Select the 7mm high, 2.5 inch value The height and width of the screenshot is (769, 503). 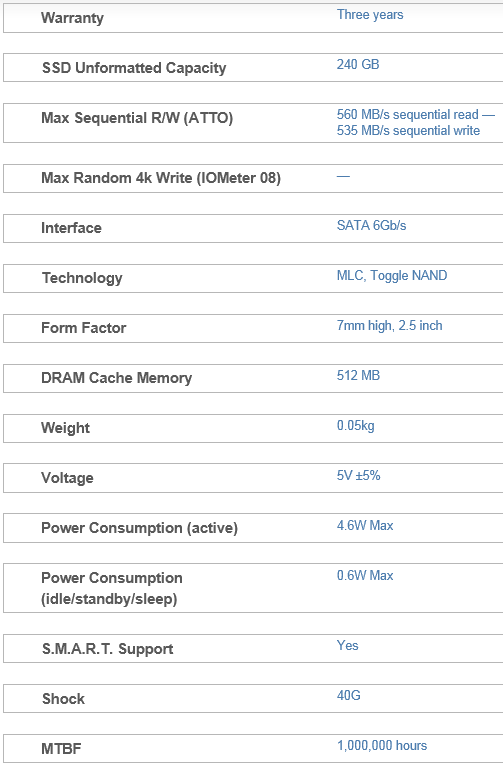[x=389, y=326]
